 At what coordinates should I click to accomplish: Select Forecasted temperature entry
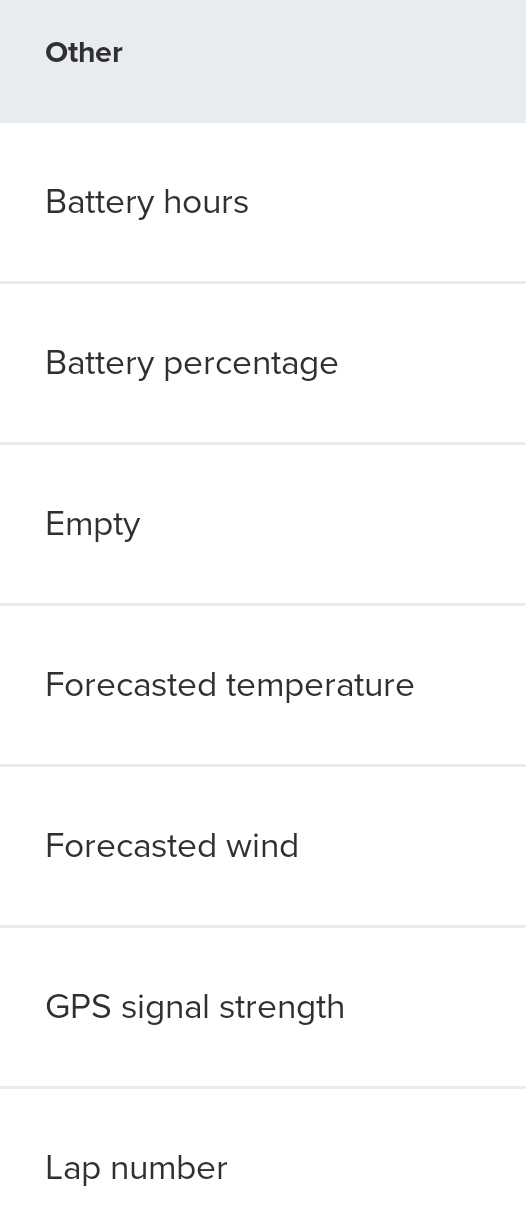click(263, 686)
